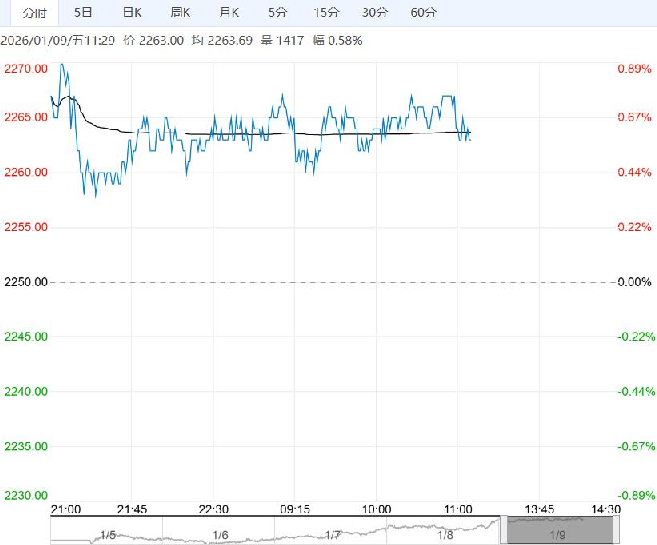The image size is (657, 545).
Task: Click the 1/8 date in the navigator
Action: coord(445,536)
